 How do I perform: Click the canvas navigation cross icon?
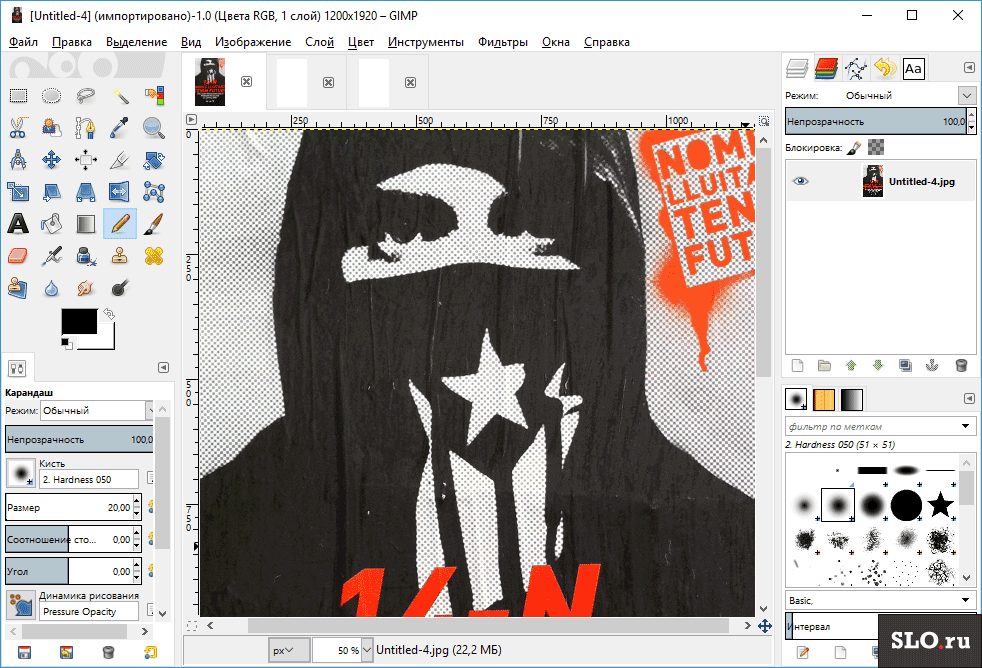765,626
